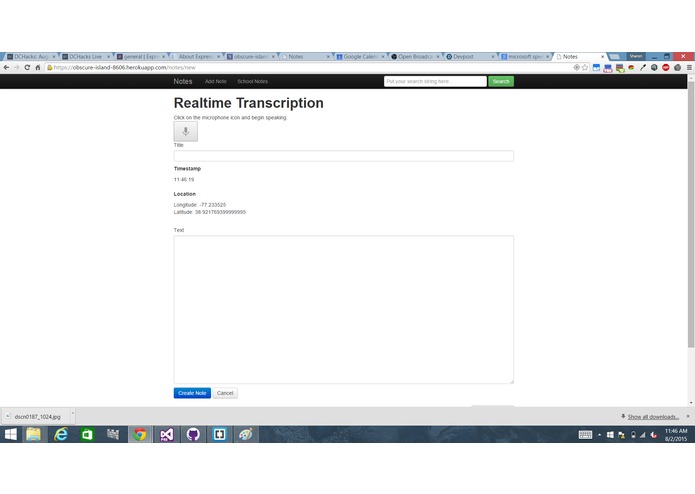
Task: Open File Explorer from the taskbar
Action: (33, 434)
